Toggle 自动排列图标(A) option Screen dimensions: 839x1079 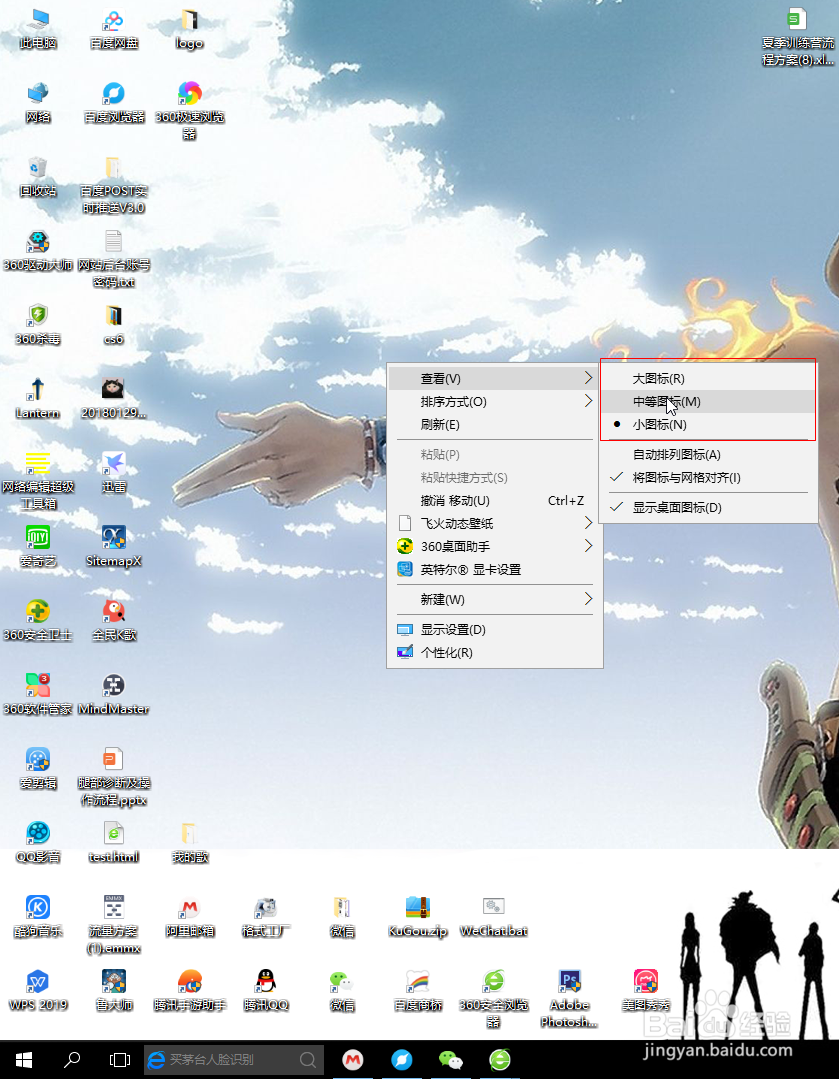708,454
